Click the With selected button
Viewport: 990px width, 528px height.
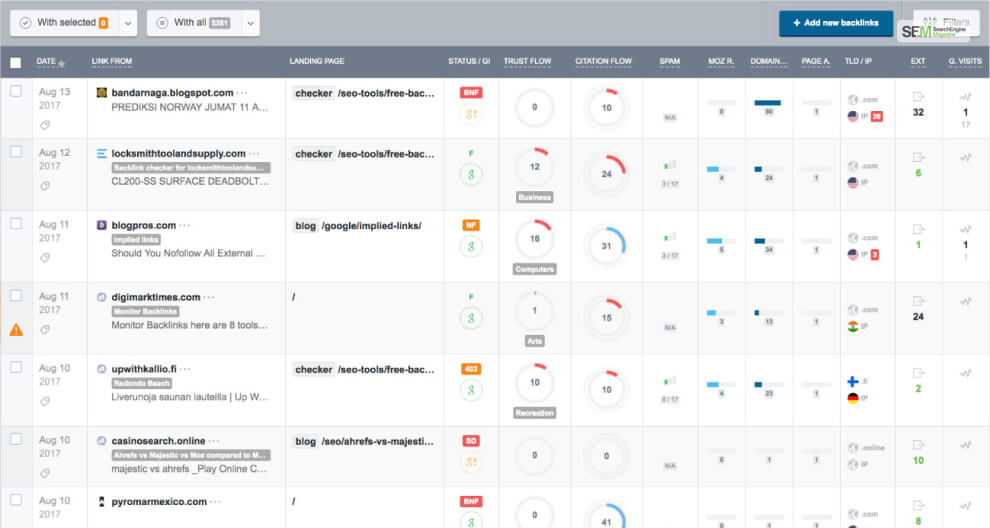(65, 23)
